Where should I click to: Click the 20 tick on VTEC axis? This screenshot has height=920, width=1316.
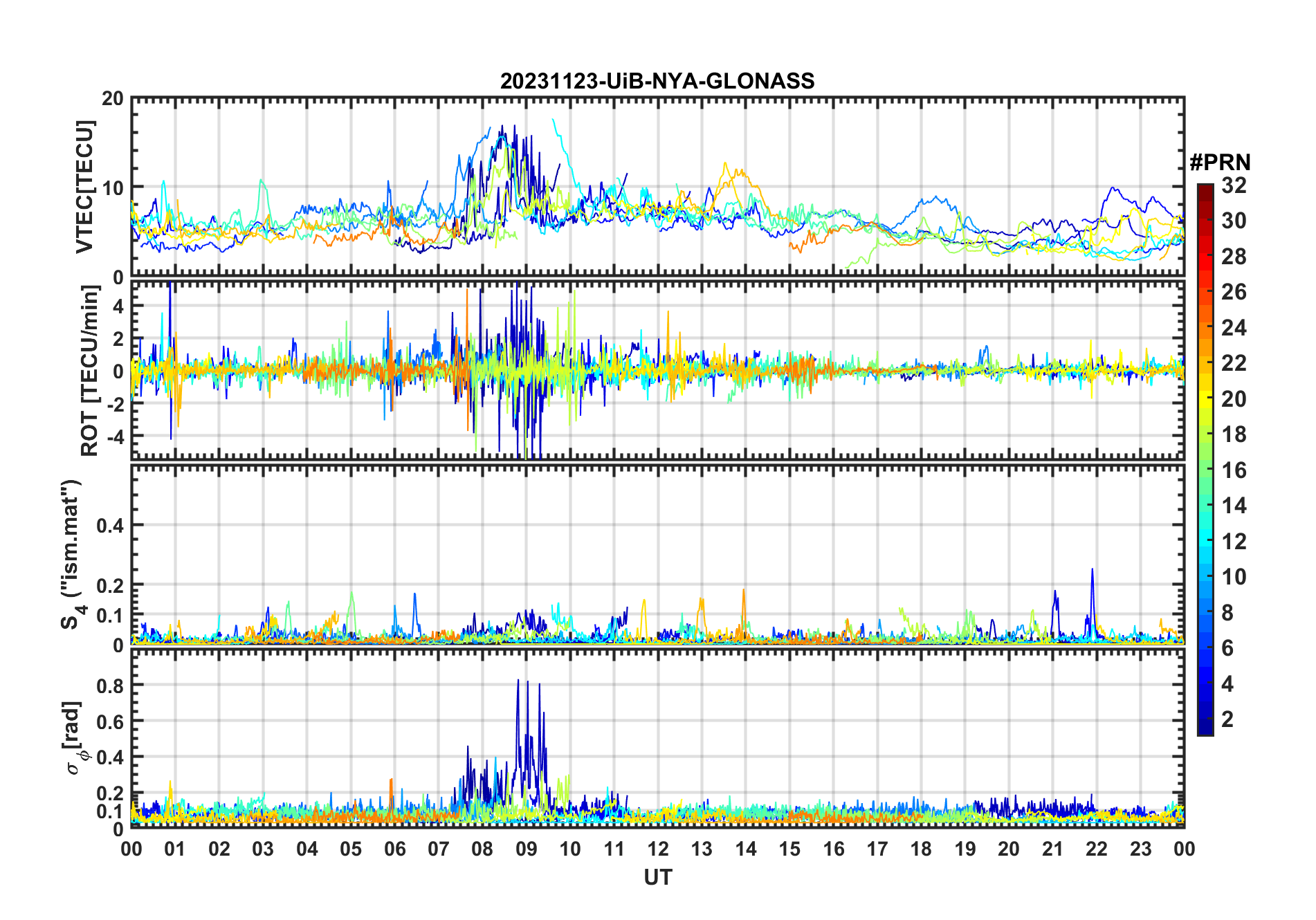[113, 98]
